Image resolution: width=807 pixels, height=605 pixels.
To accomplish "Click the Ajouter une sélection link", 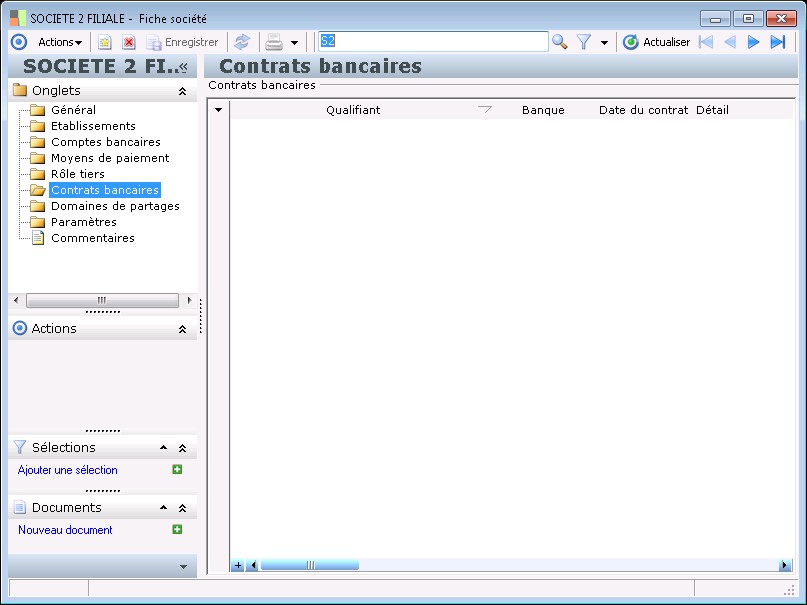I will (x=67, y=470).
